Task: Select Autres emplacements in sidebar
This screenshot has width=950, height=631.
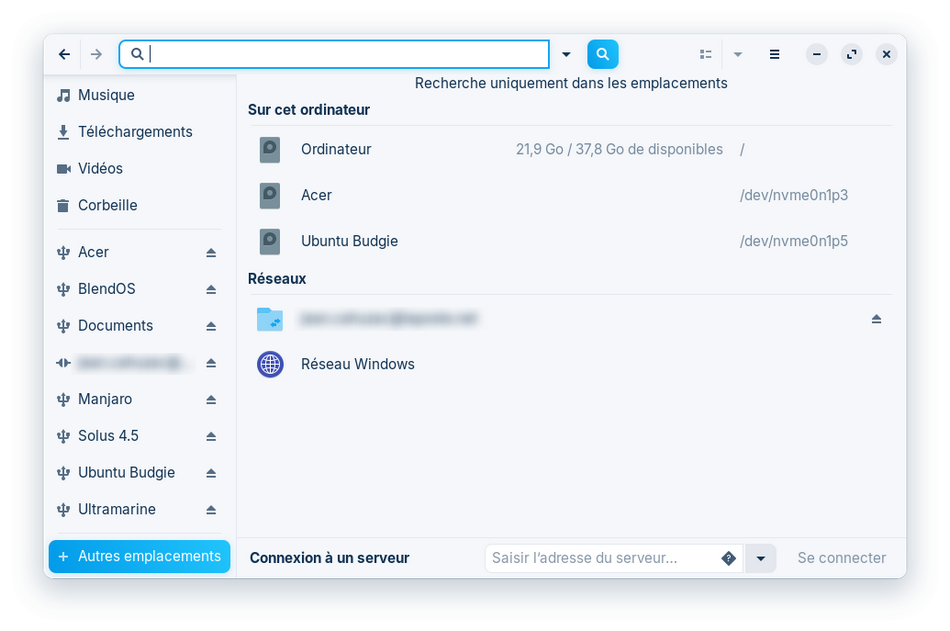Action: [139, 557]
